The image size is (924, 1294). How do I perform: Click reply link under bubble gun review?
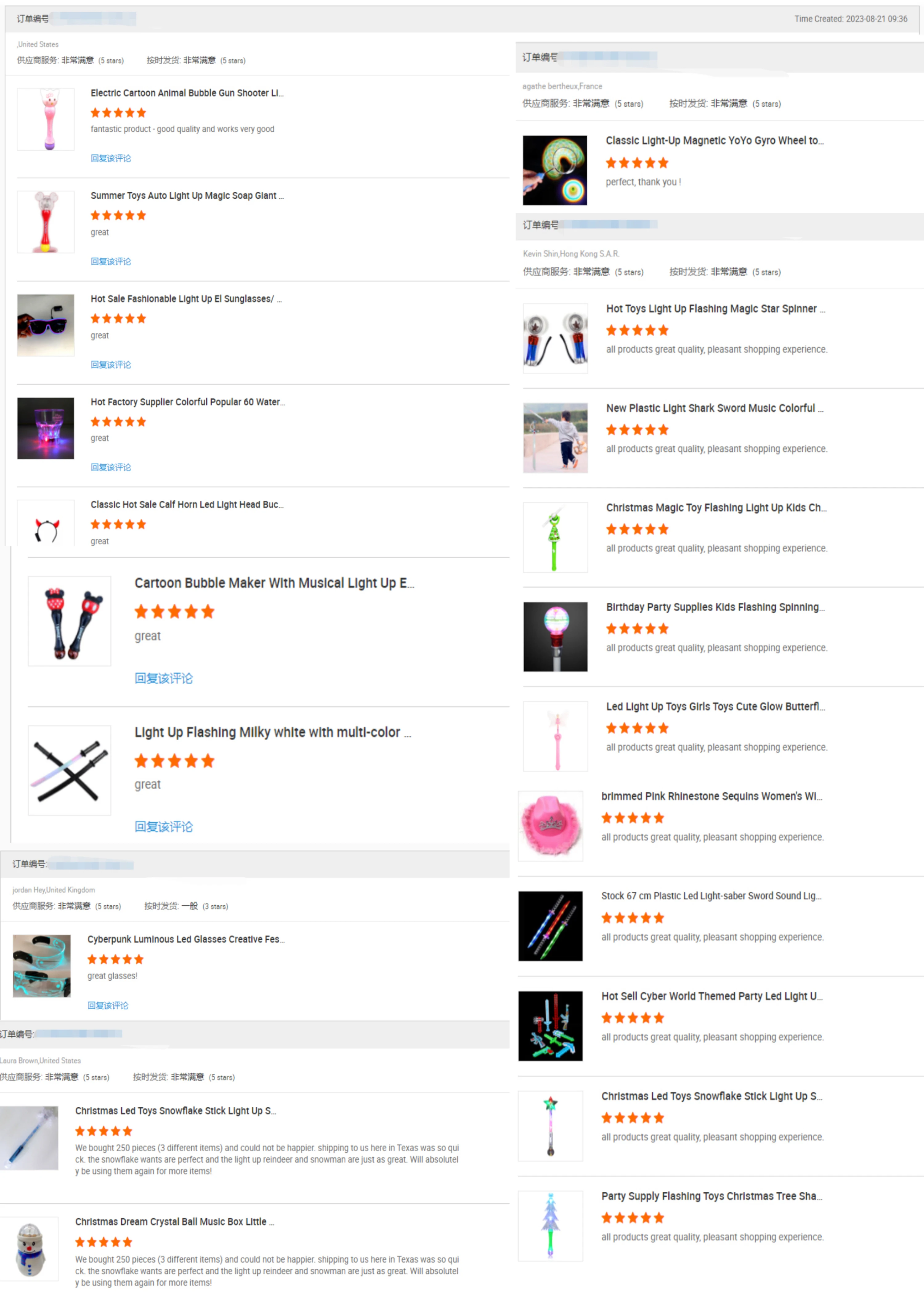110,158
